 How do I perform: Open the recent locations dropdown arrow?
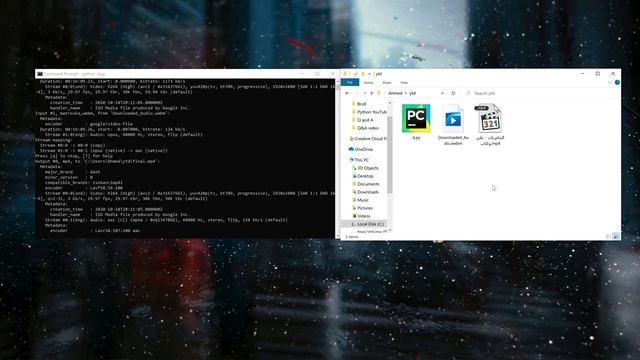tap(364, 93)
